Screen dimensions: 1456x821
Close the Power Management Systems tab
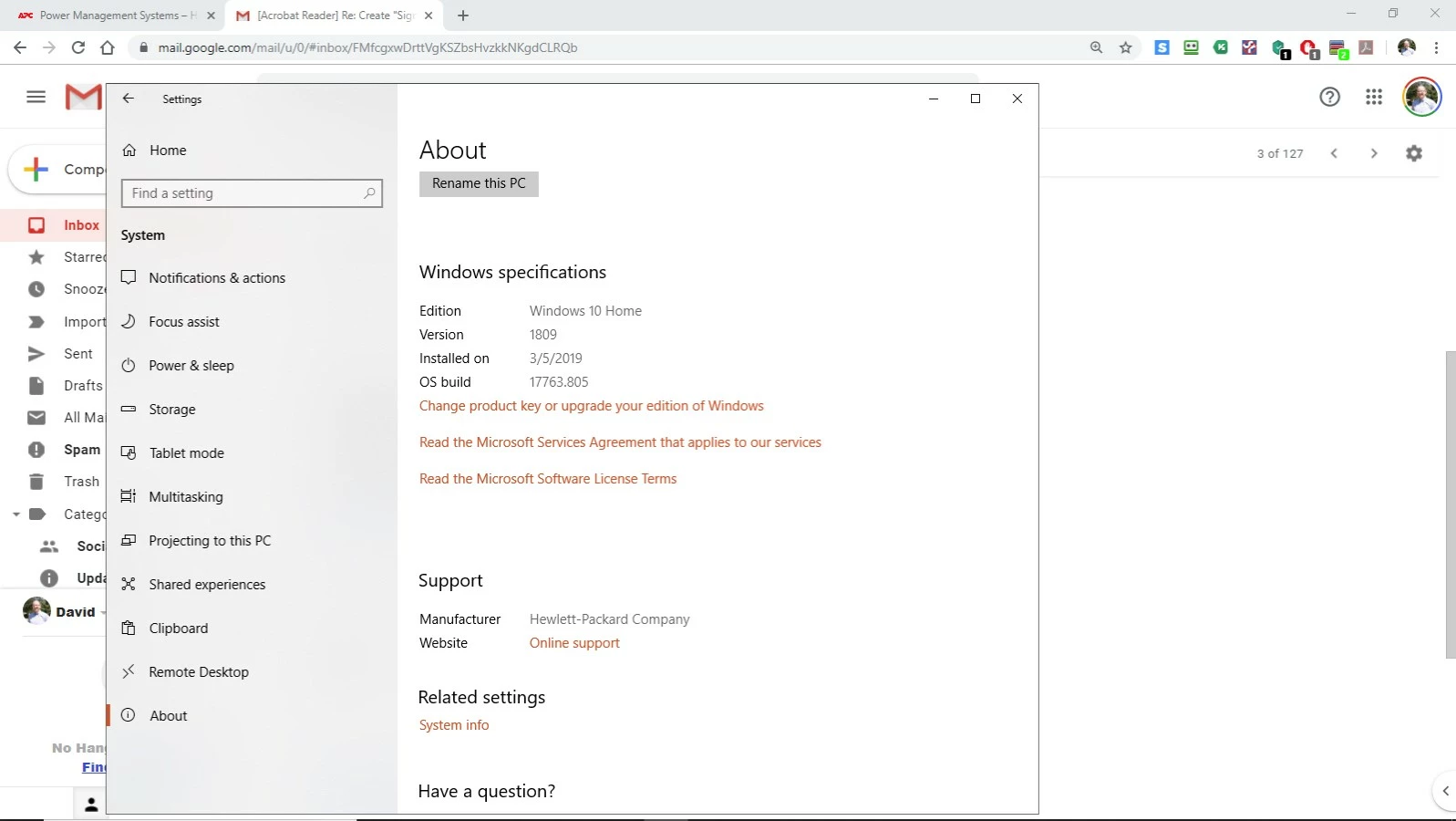[x=211, y=16]
